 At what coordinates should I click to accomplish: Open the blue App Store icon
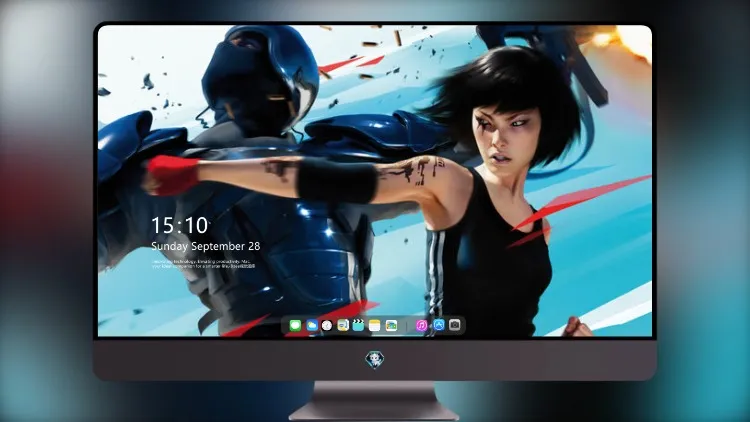click(439, 325)
